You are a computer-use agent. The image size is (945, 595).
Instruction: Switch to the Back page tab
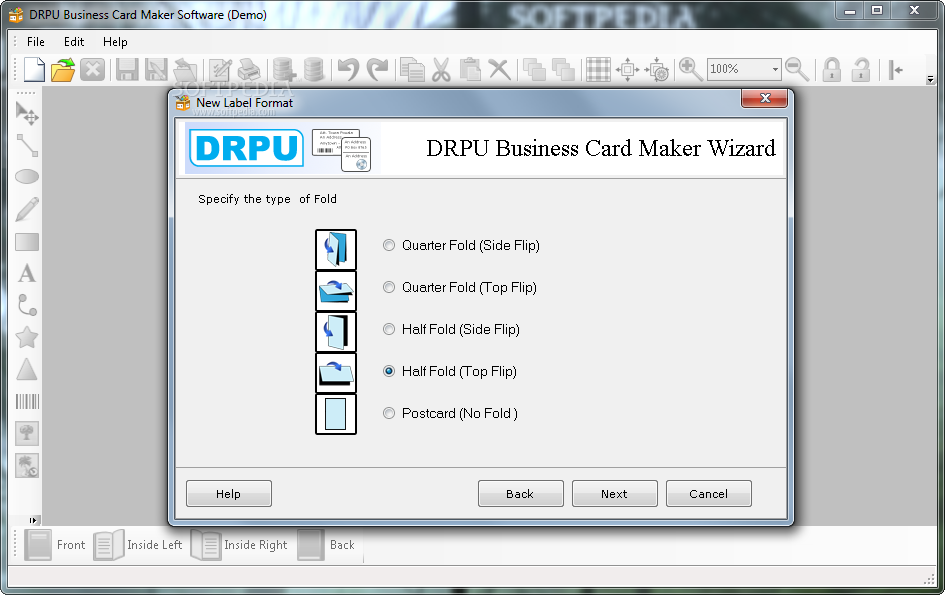tap(327, 545)
